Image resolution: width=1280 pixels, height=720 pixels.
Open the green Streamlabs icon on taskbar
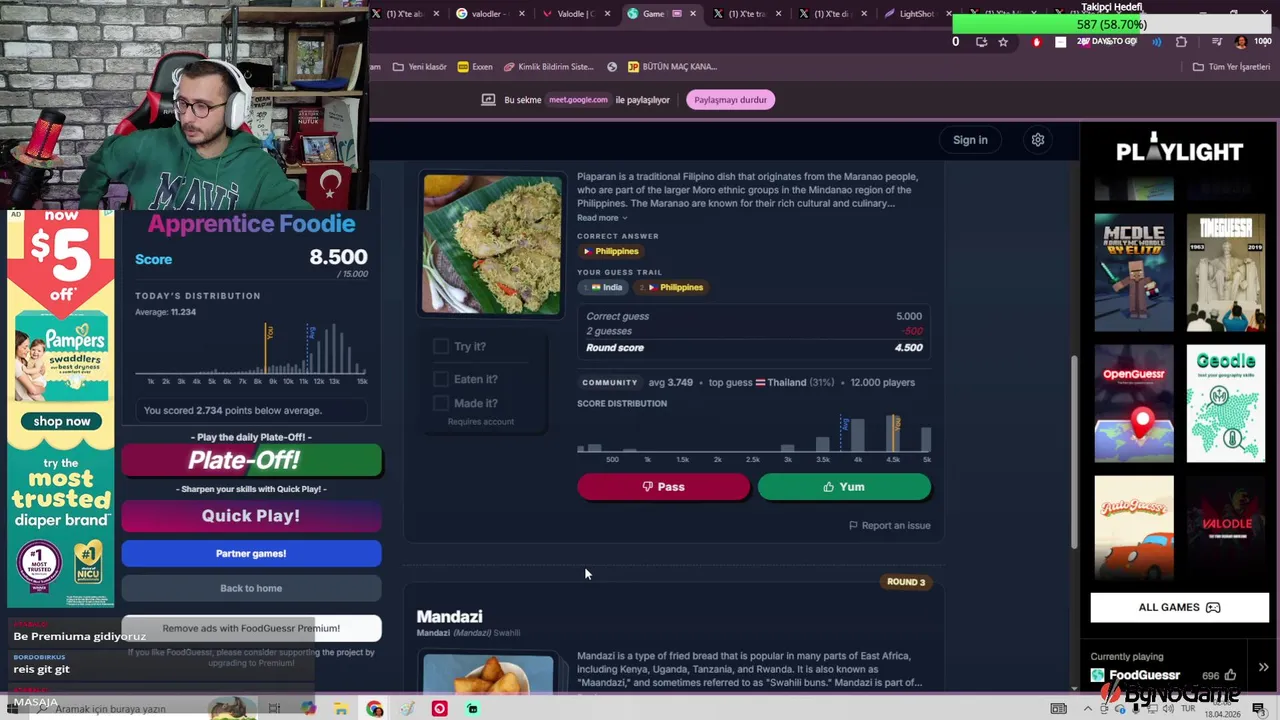472,709
